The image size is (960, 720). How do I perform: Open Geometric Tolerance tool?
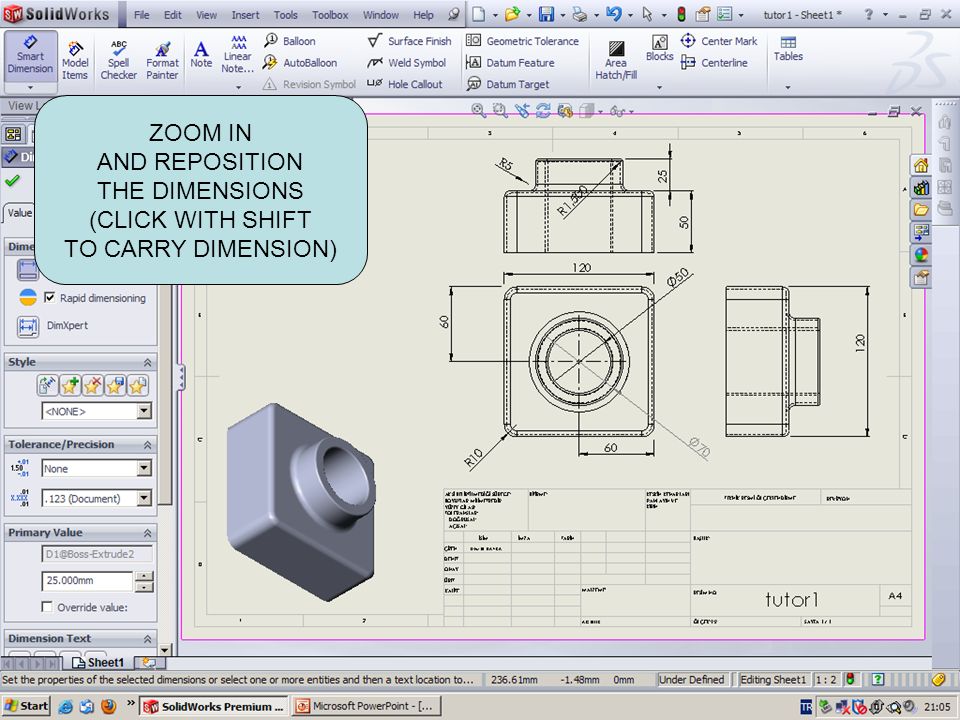coord(522,41)
